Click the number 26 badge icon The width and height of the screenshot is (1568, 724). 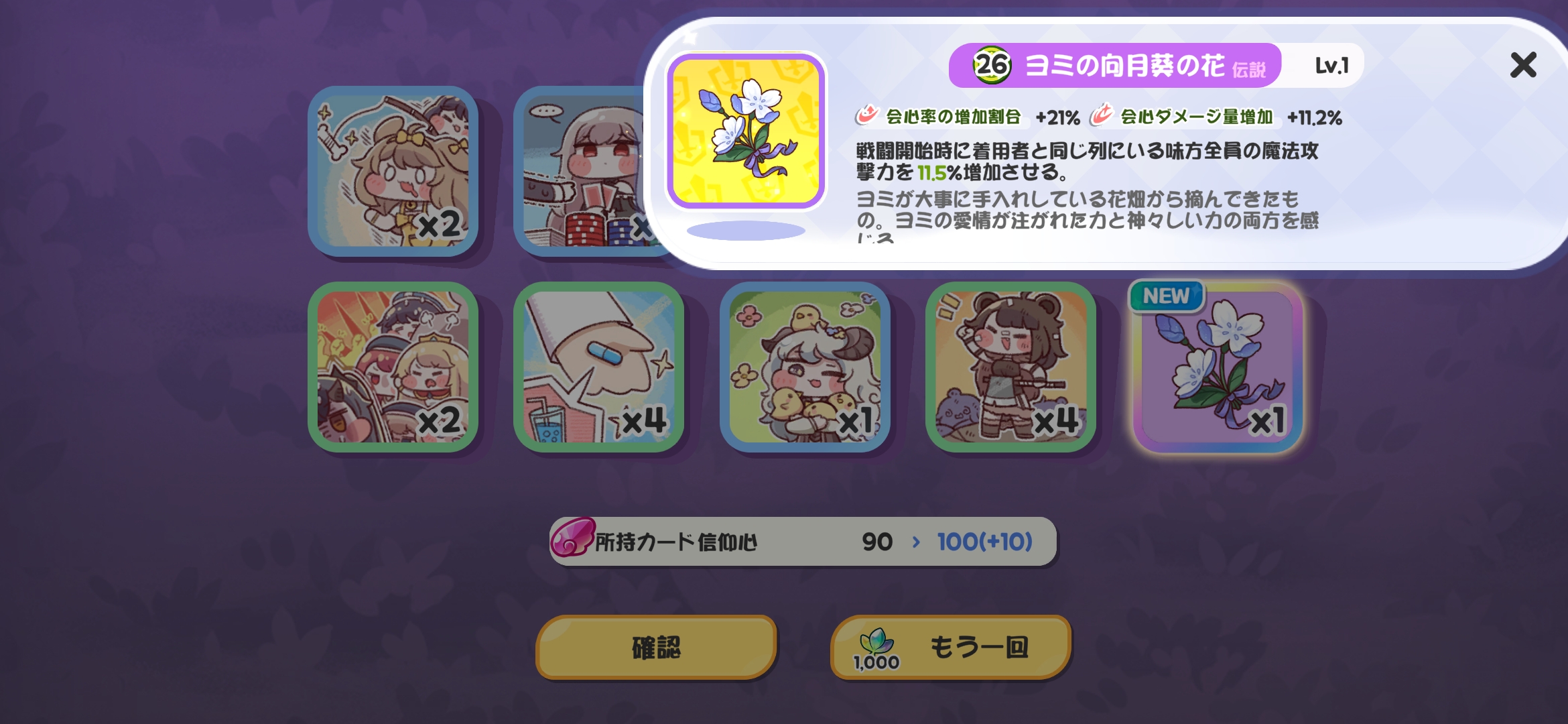992,65
